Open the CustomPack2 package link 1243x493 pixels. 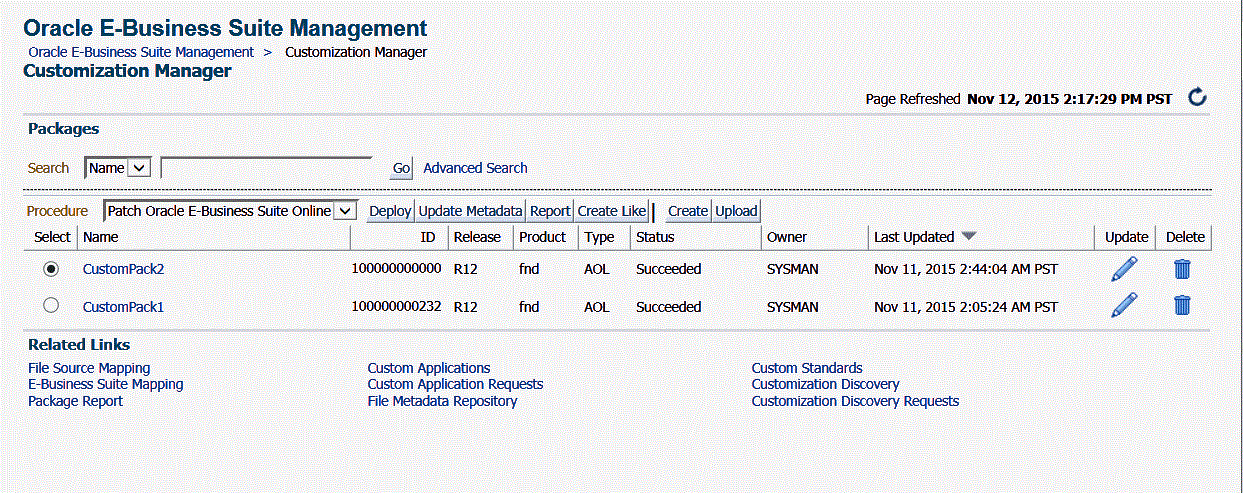[123, 269]
